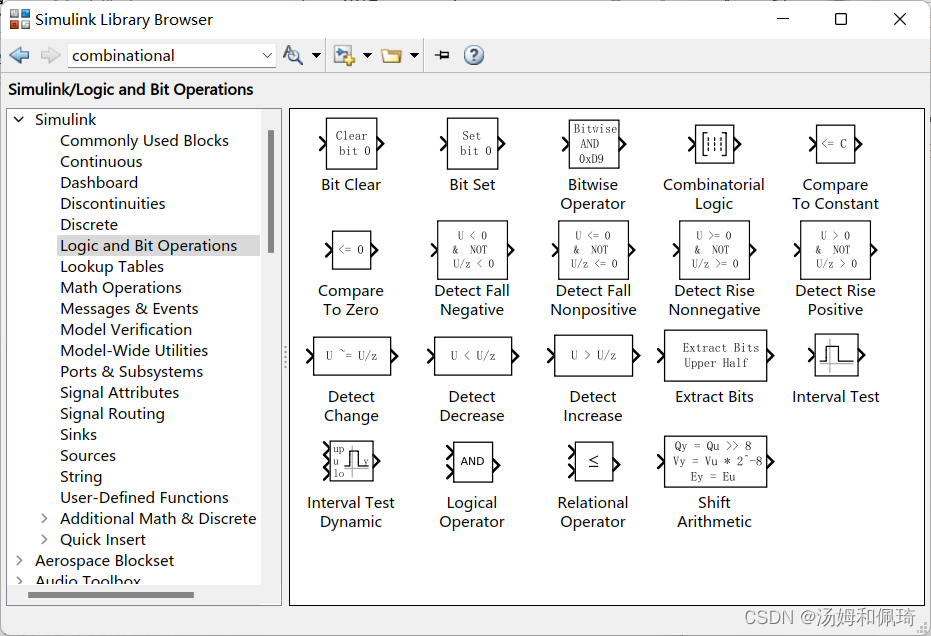This screenshot has width=931, height=636.
Task: Open the Signal Attributes library
Action: pos(119,393)
